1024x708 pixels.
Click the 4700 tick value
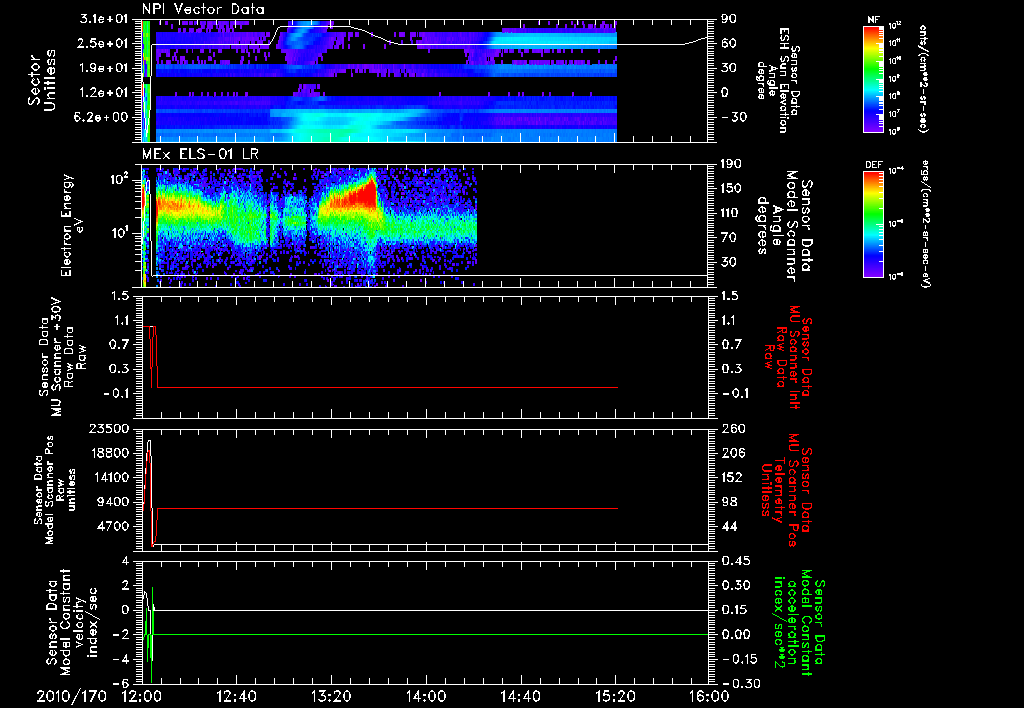coord(115,526)
